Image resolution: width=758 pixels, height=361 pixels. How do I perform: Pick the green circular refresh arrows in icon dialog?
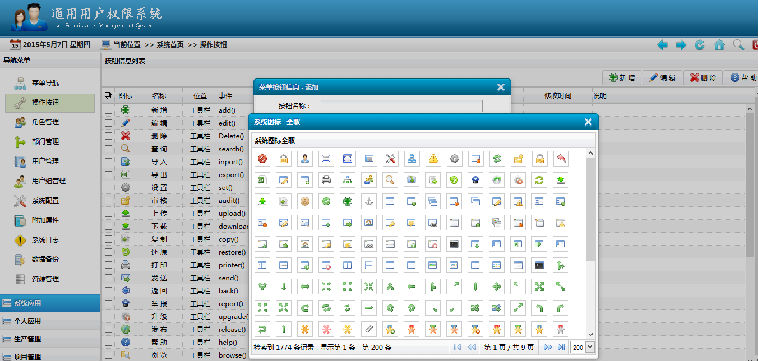539,180
